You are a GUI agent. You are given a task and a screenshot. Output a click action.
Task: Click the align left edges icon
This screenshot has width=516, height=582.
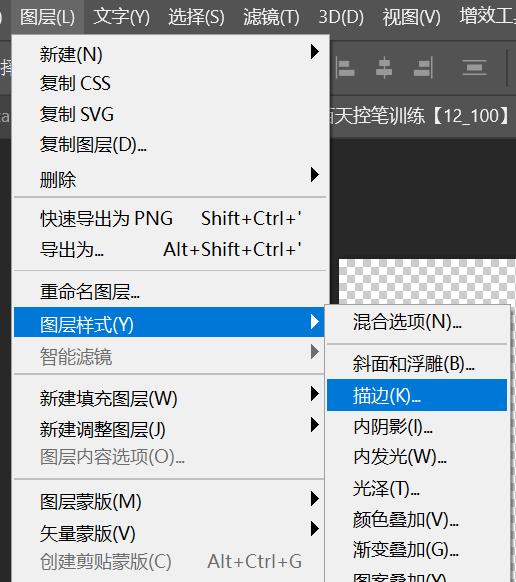346,68
